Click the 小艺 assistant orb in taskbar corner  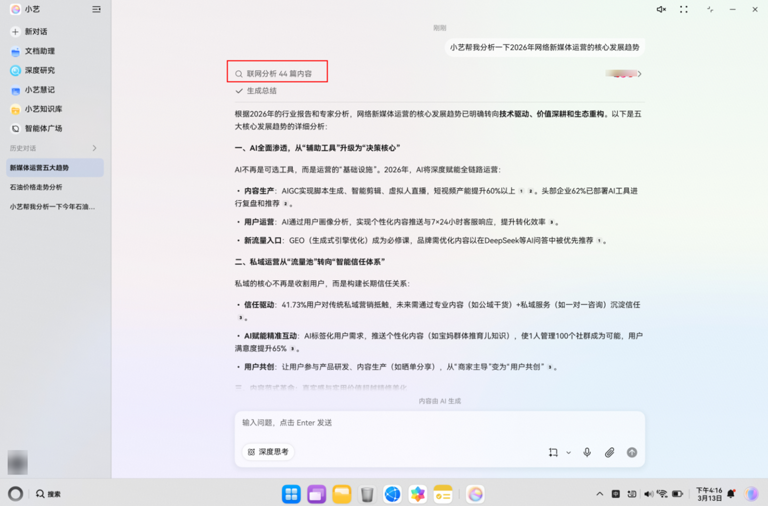coord(751,494)
